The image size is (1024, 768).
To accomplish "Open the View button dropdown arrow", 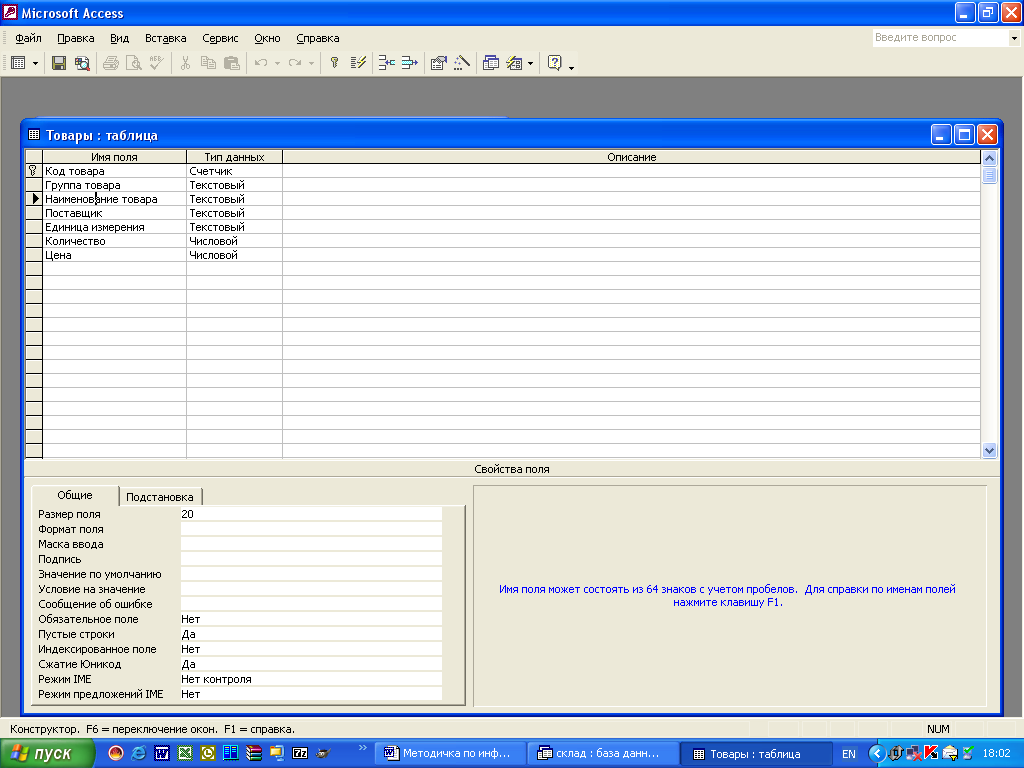I will 35,63.
